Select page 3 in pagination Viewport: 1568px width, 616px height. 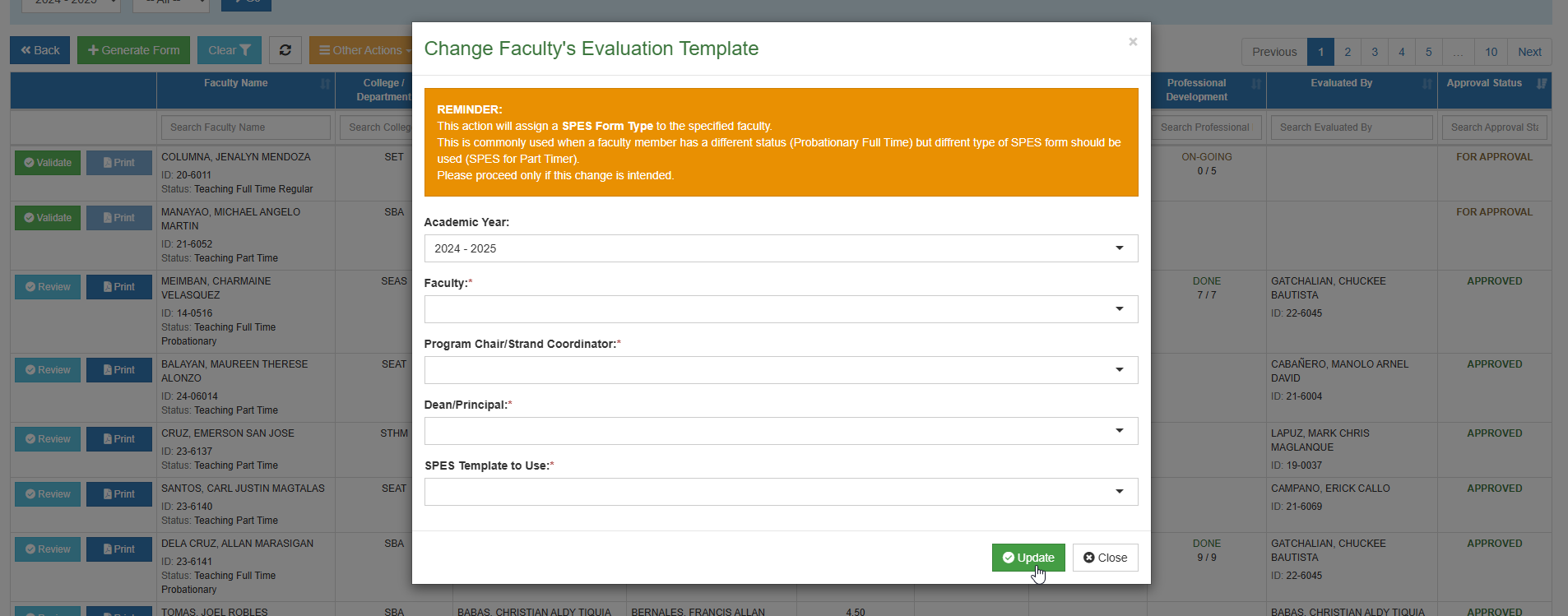pyautogui.click(x=1375, y=52)
